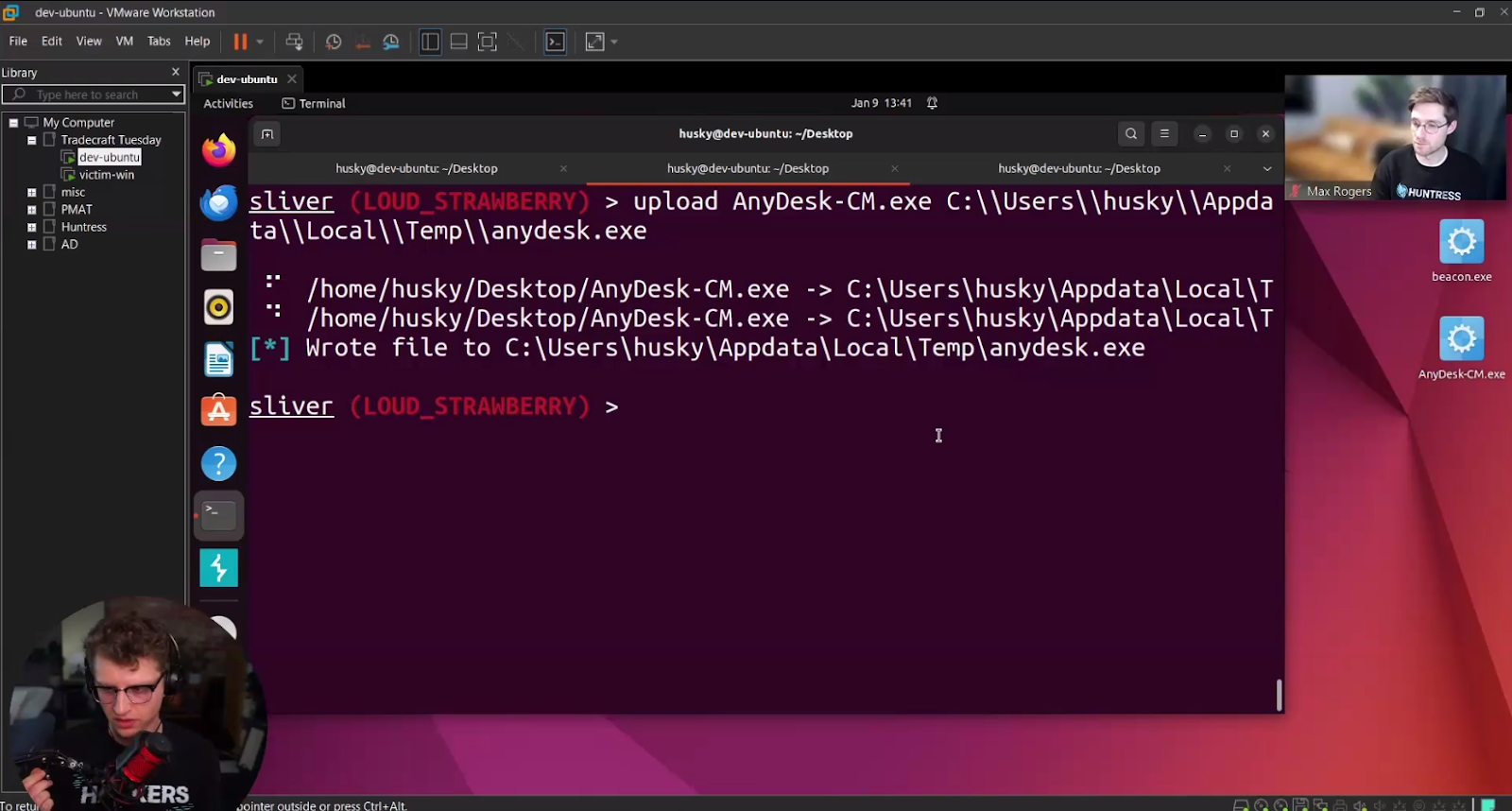Image resolution: width=1512 pixels, height=811 pixels.
Task: Select the Huntress folder label
Action: point(84,227)
